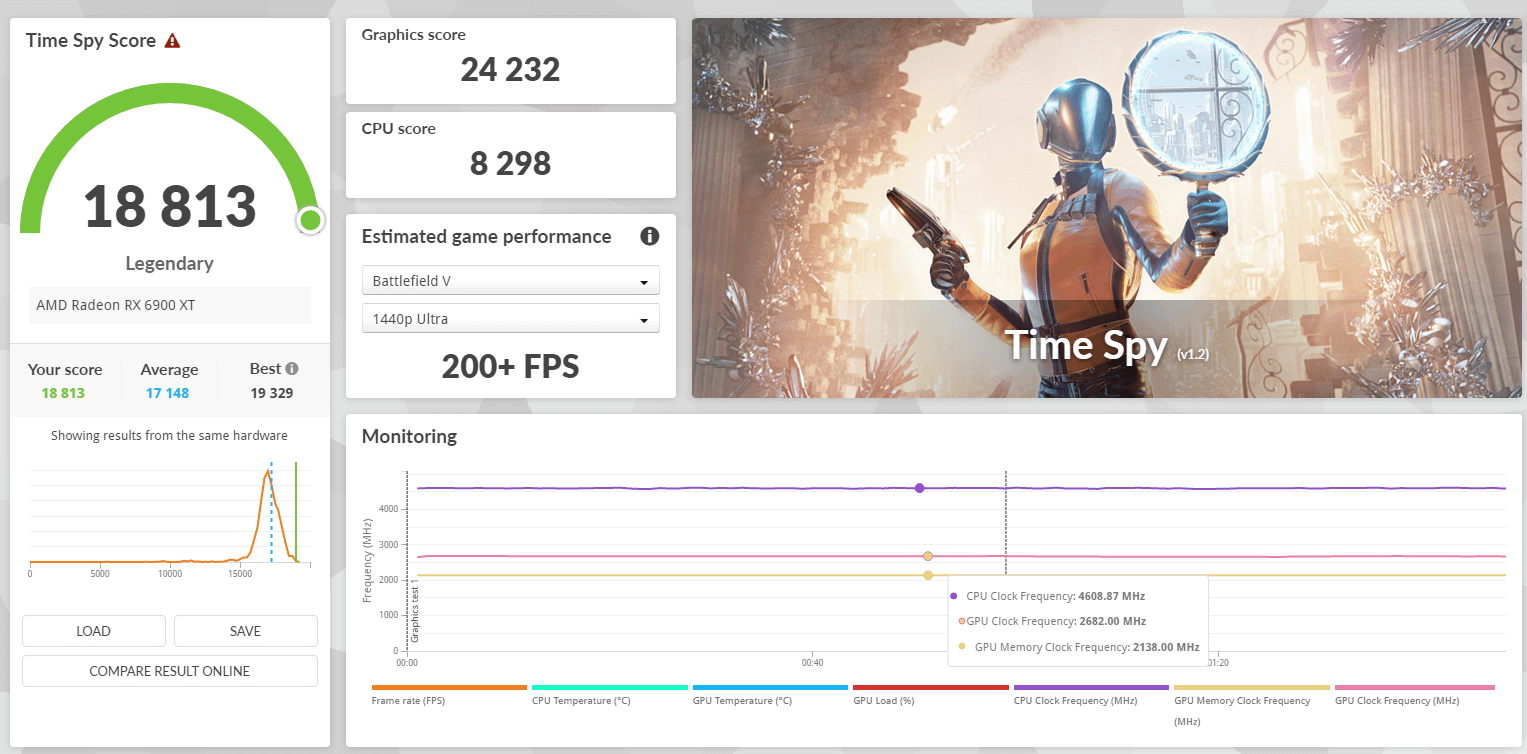Click the Best value 19 329
The image size is (1527, 754).
click(272, 393)
